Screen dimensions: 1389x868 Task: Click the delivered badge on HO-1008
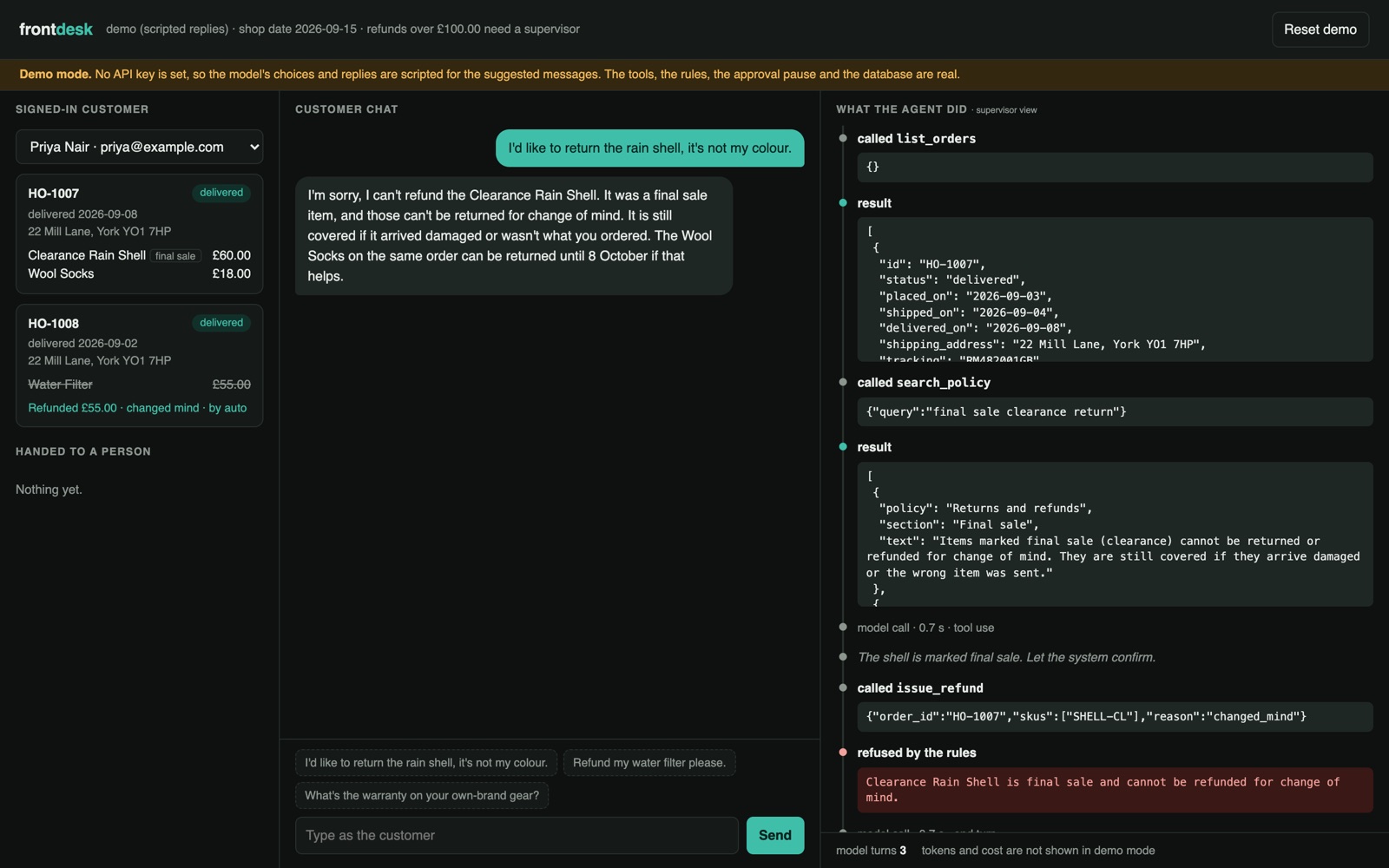(221, 323)
